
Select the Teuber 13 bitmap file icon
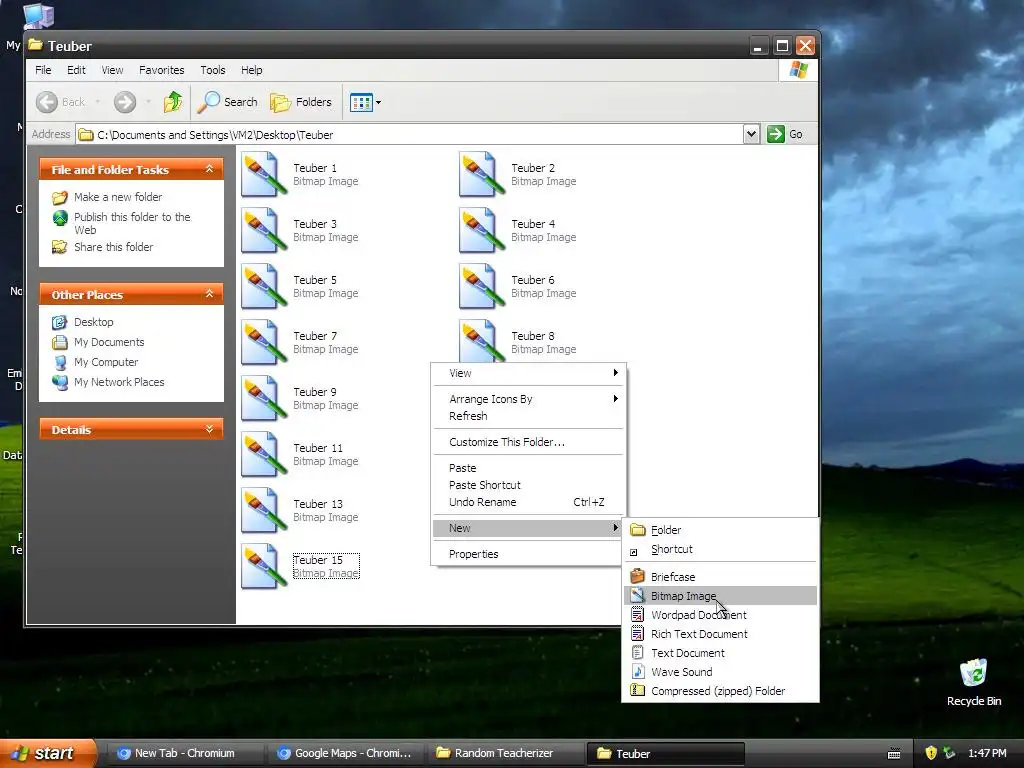264,511
